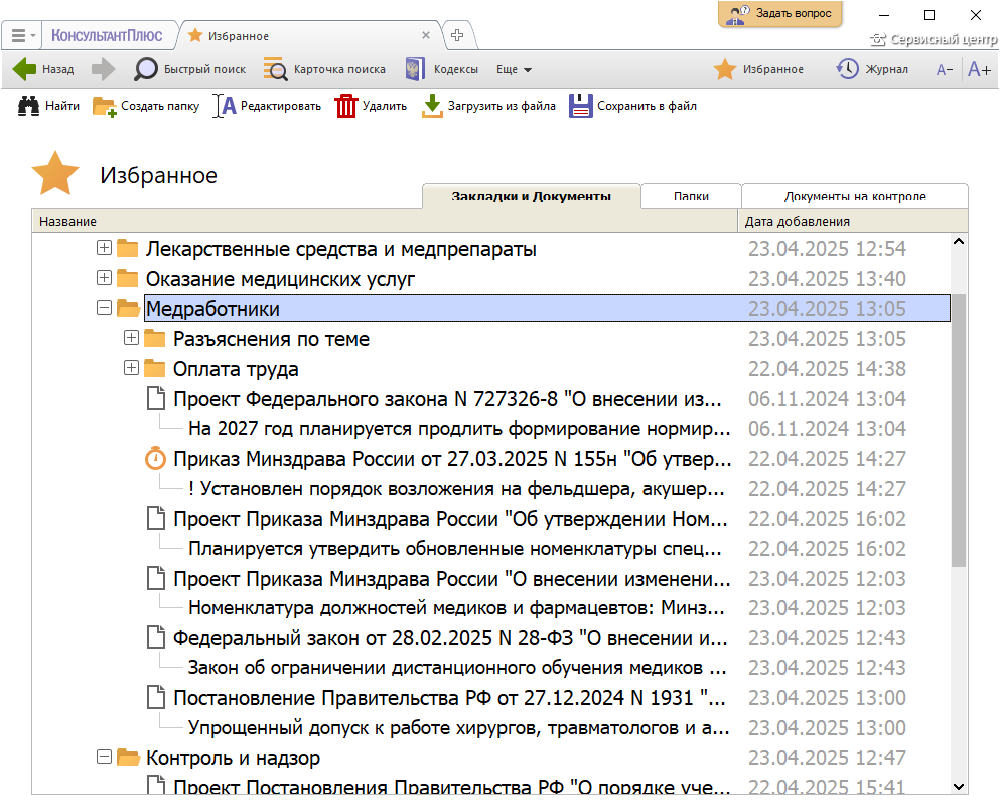
Task: Click the vertical scrollbar thumb
Action: point(959,431)
